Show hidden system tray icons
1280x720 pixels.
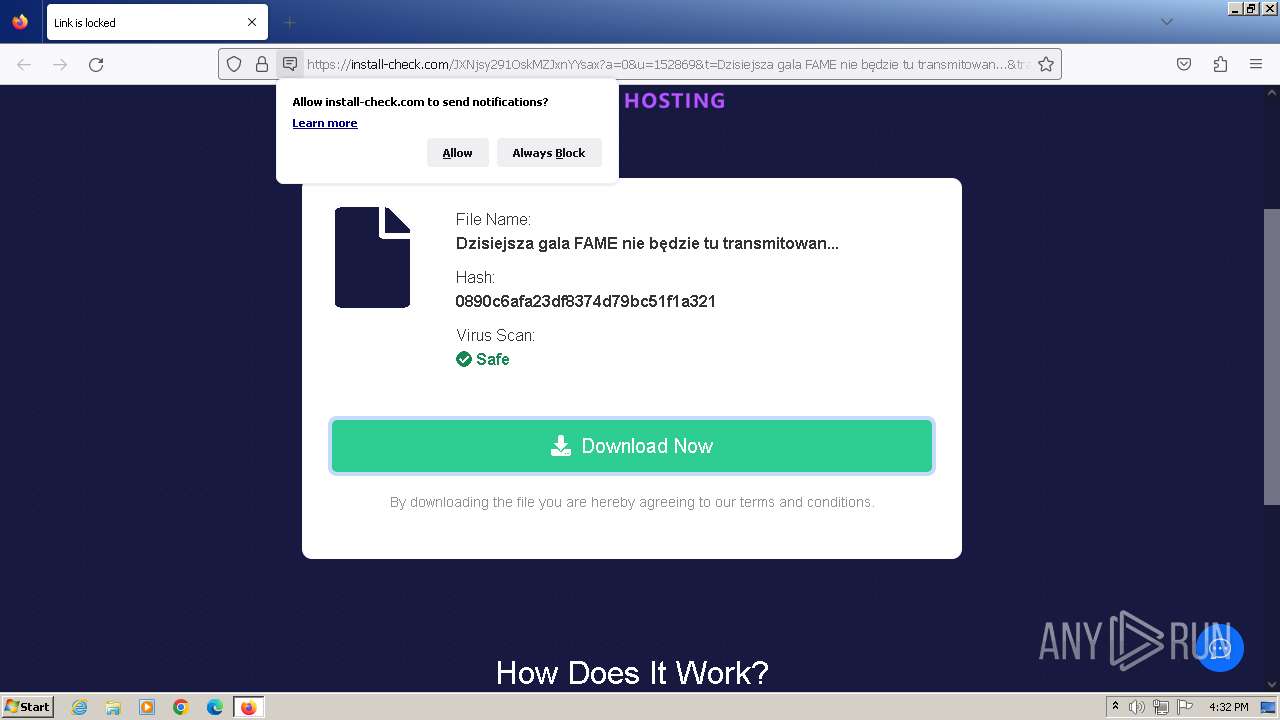1115,707
